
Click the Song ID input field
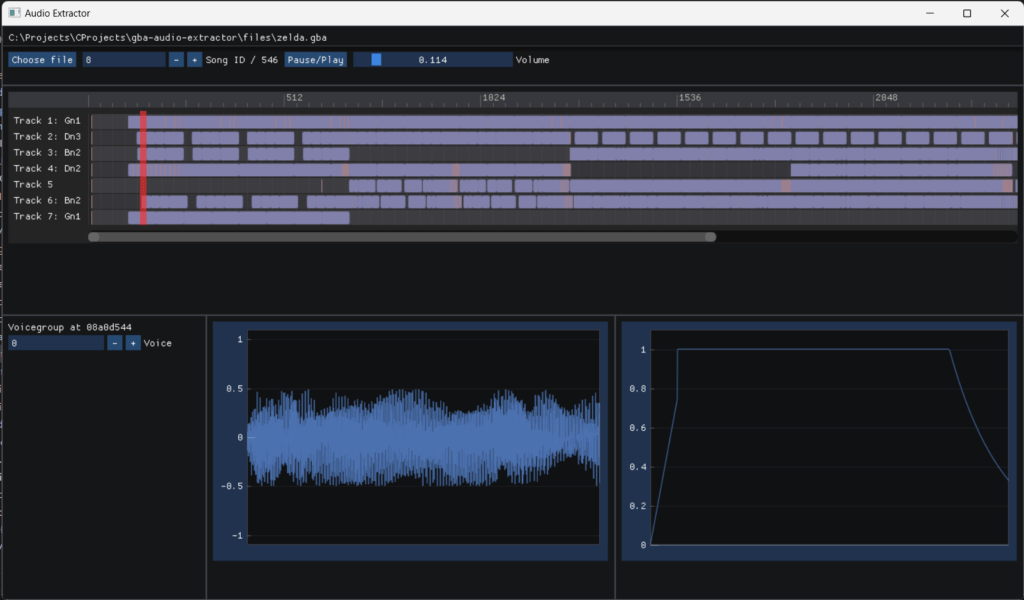click(x=124, y=60)
